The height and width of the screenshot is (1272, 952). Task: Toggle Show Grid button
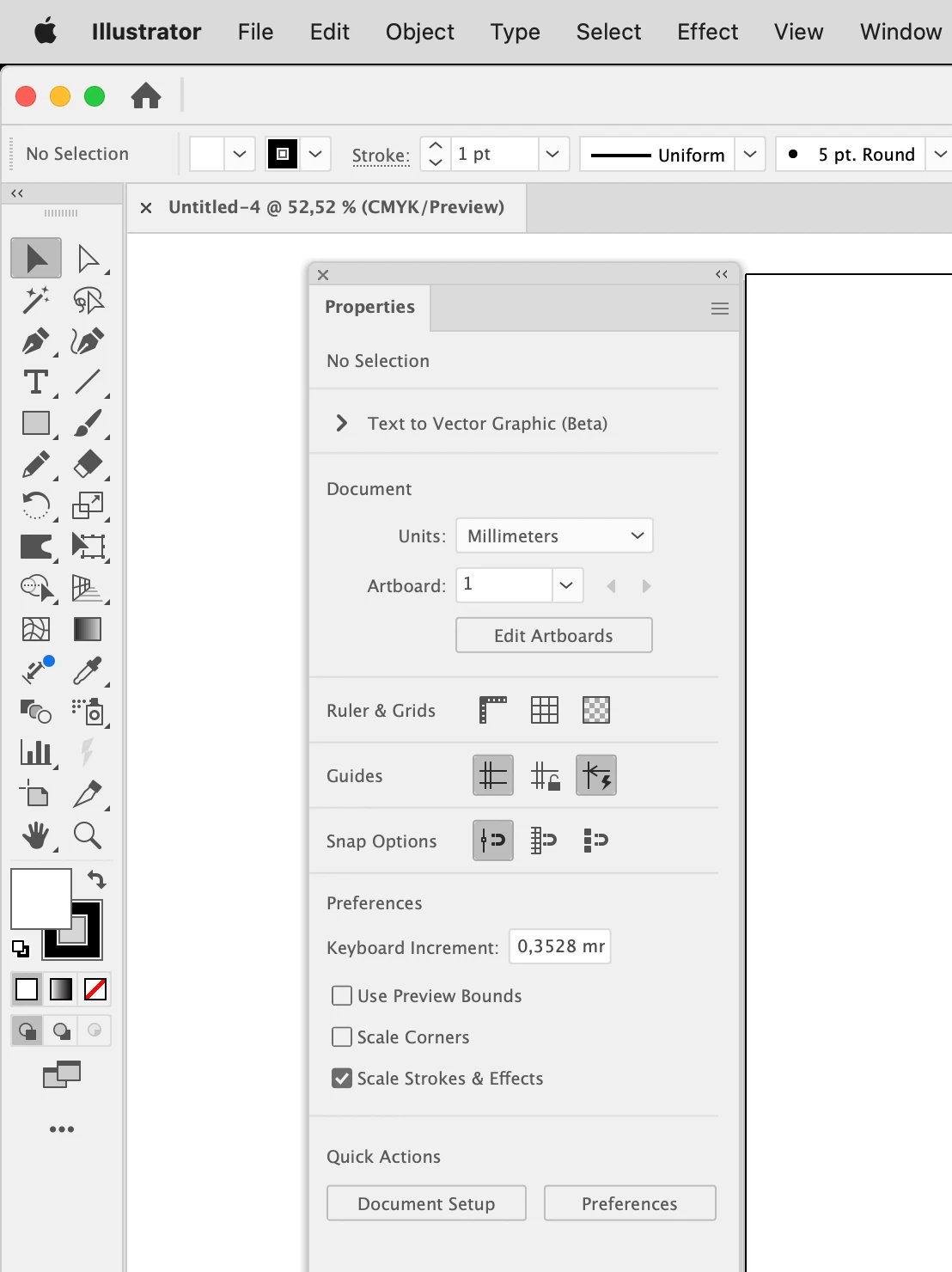(545, 710)
